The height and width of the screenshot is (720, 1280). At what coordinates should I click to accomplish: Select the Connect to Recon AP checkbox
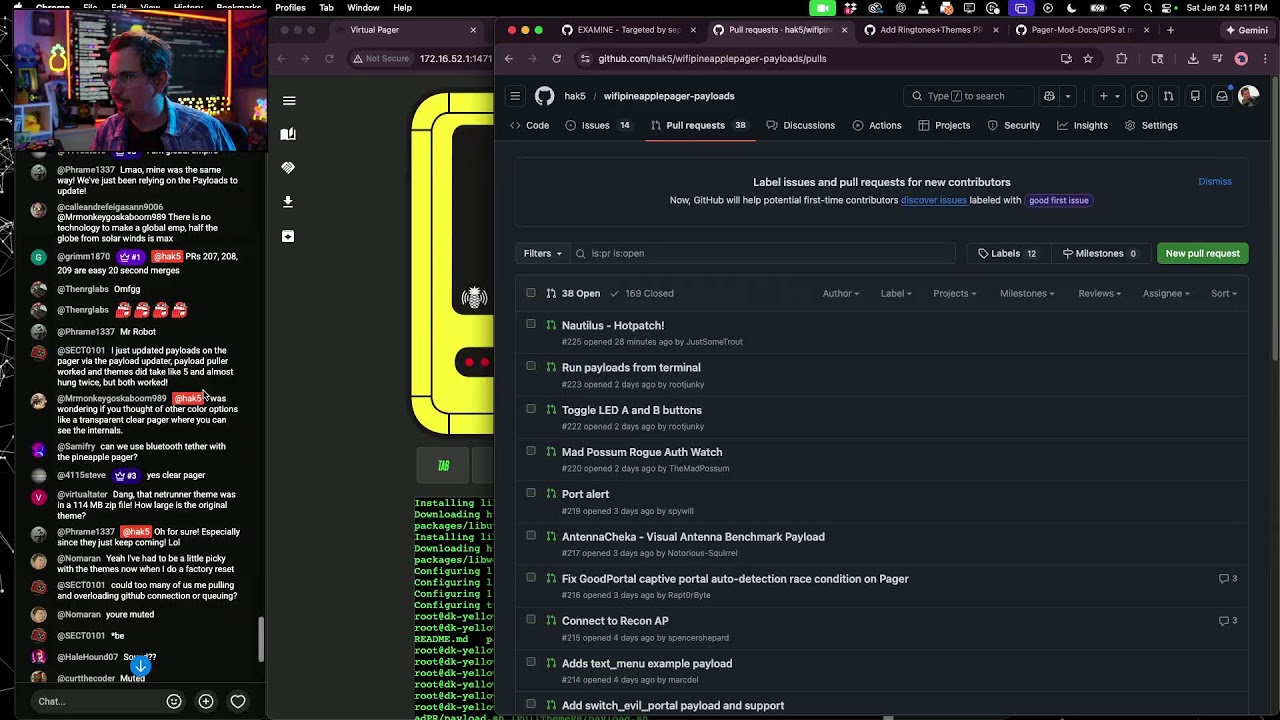(x=531, y=620)
